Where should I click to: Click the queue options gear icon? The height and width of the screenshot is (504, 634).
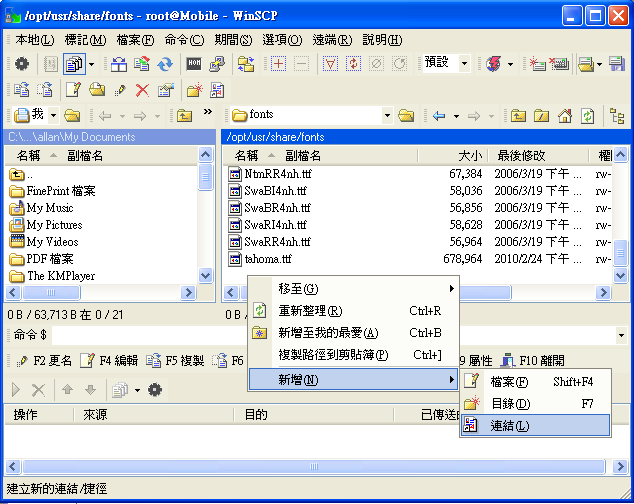(x=155, y=390)
